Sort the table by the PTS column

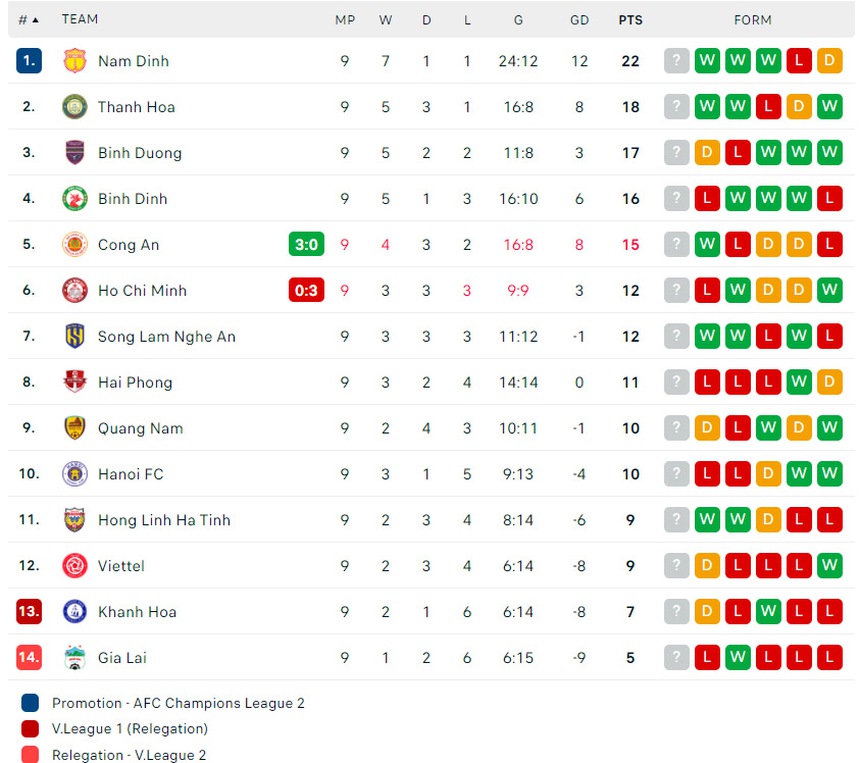(631, 19)
